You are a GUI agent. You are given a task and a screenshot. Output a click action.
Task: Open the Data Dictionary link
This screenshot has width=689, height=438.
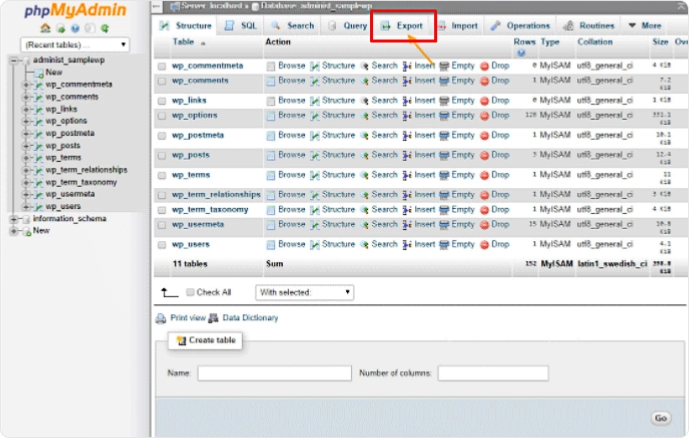point(250,318)
